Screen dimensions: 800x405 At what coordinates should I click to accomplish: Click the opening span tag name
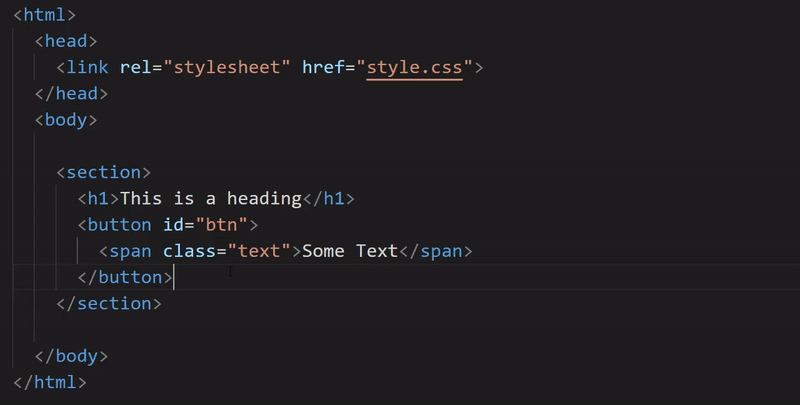click(x=130, y=251)
